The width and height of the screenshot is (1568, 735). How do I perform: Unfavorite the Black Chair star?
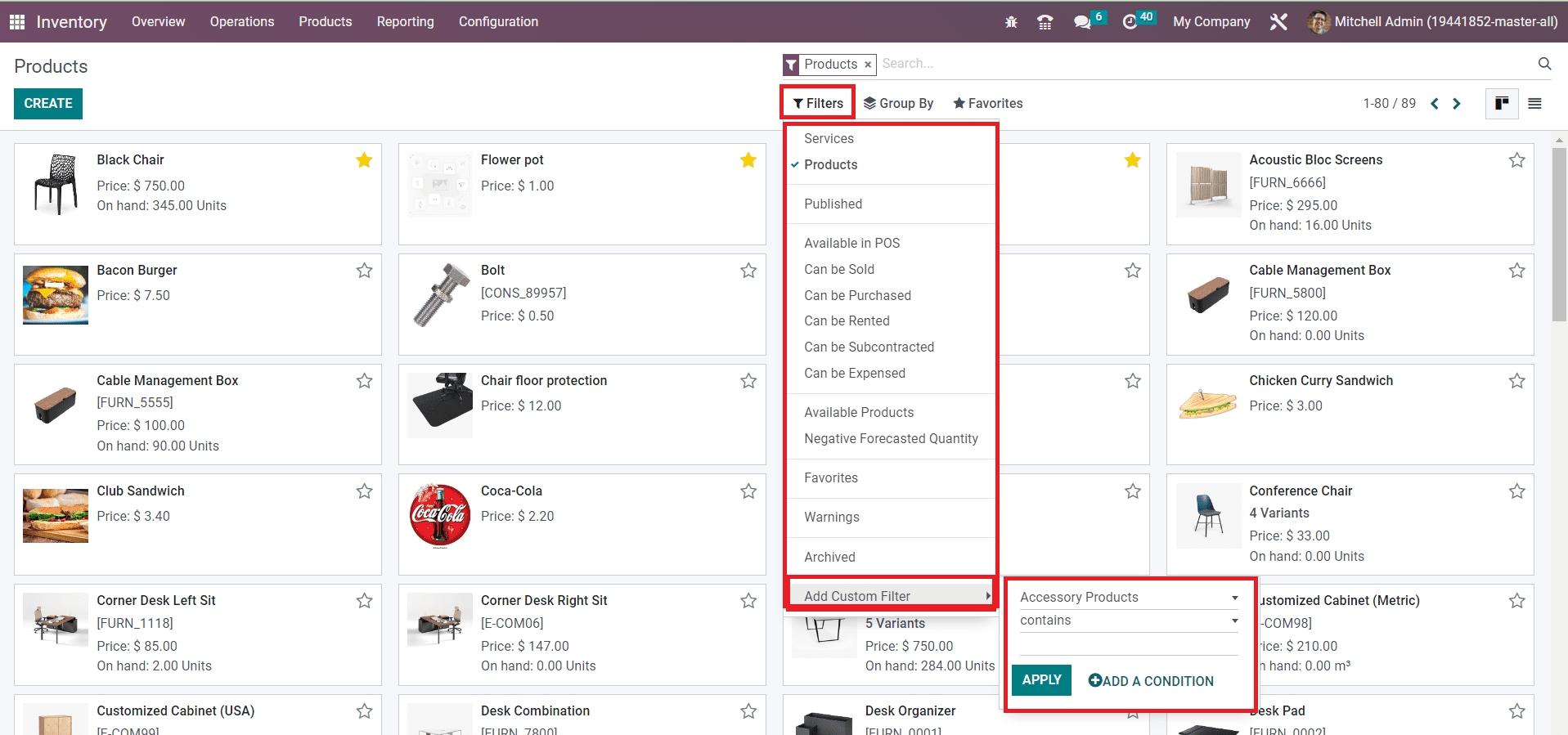364,160
